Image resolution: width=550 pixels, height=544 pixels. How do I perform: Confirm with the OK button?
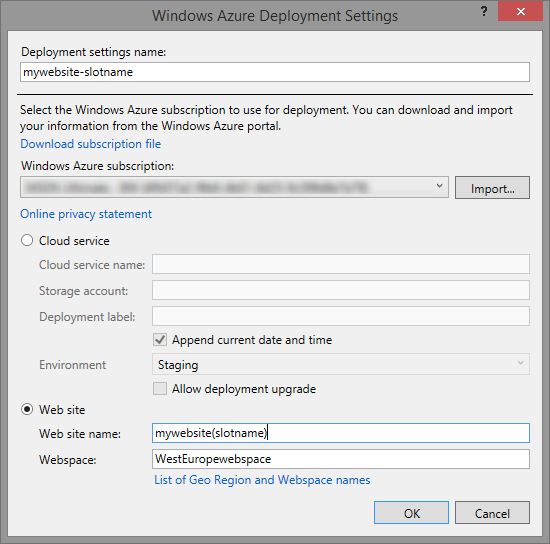coord(411,513)
